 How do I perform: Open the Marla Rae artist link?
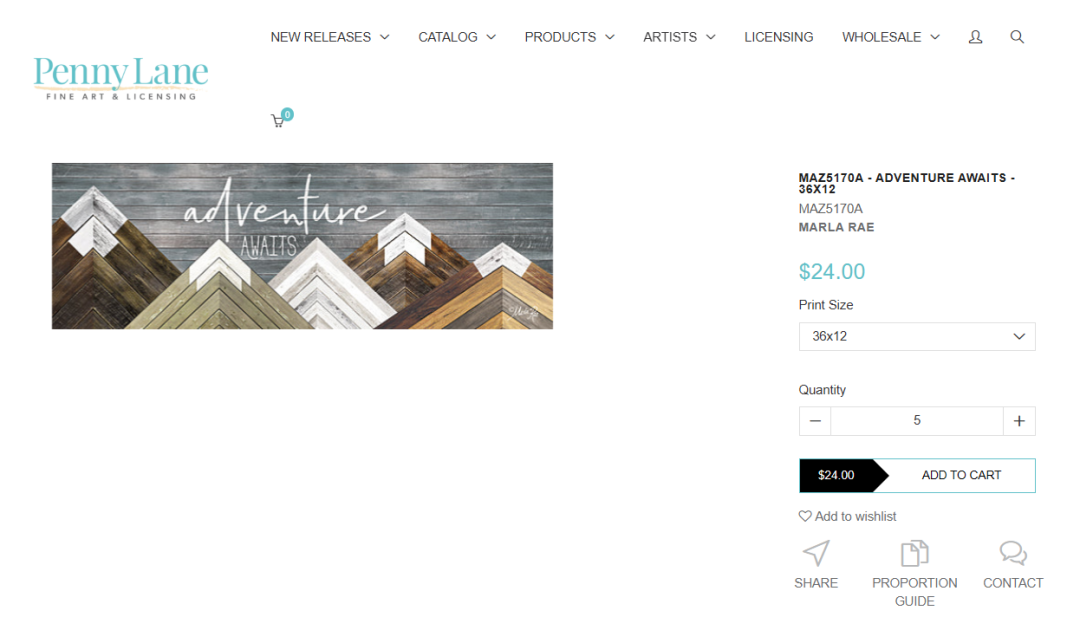(836, 227)
